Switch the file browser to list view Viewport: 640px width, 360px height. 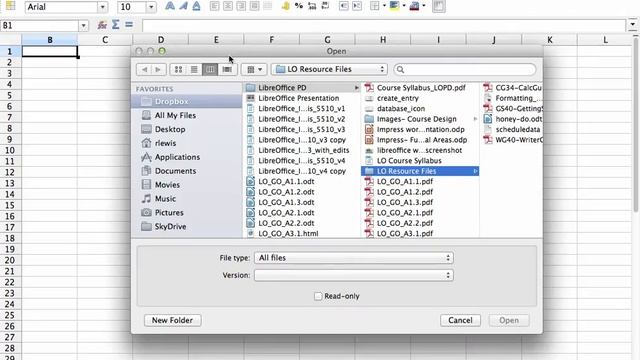(194, 69)
